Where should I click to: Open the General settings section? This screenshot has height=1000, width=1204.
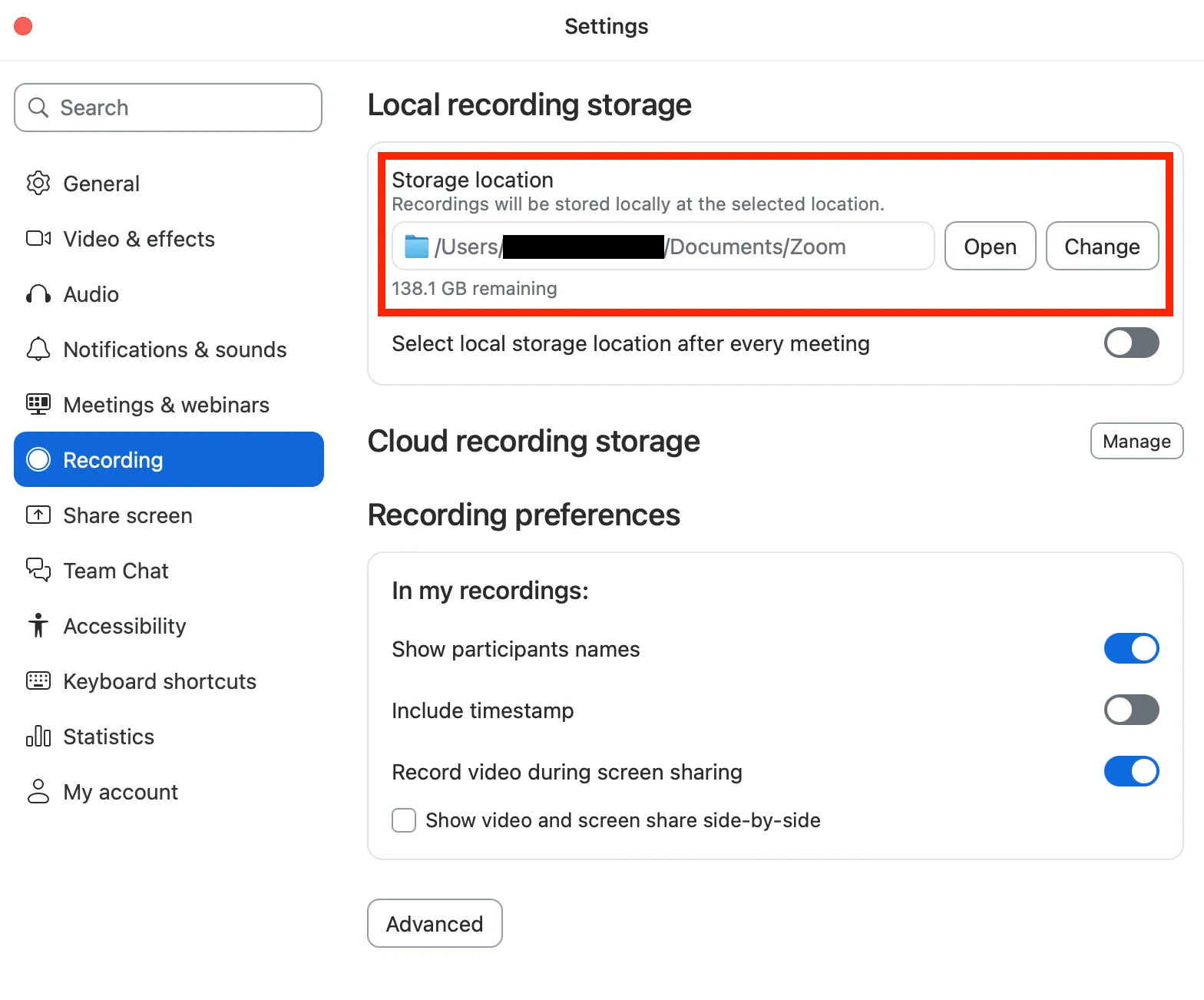[169, 184]
